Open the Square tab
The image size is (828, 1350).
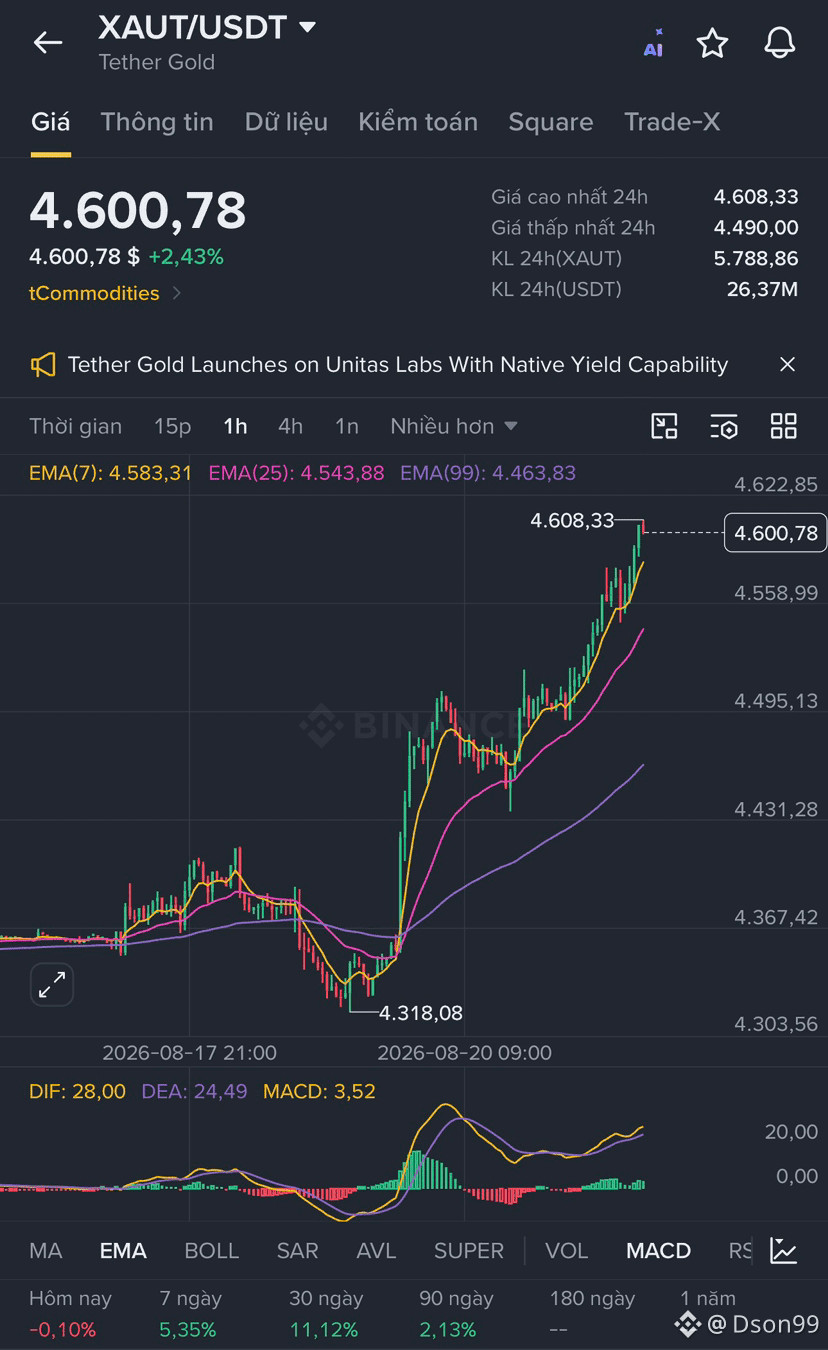tap(551, 122)
